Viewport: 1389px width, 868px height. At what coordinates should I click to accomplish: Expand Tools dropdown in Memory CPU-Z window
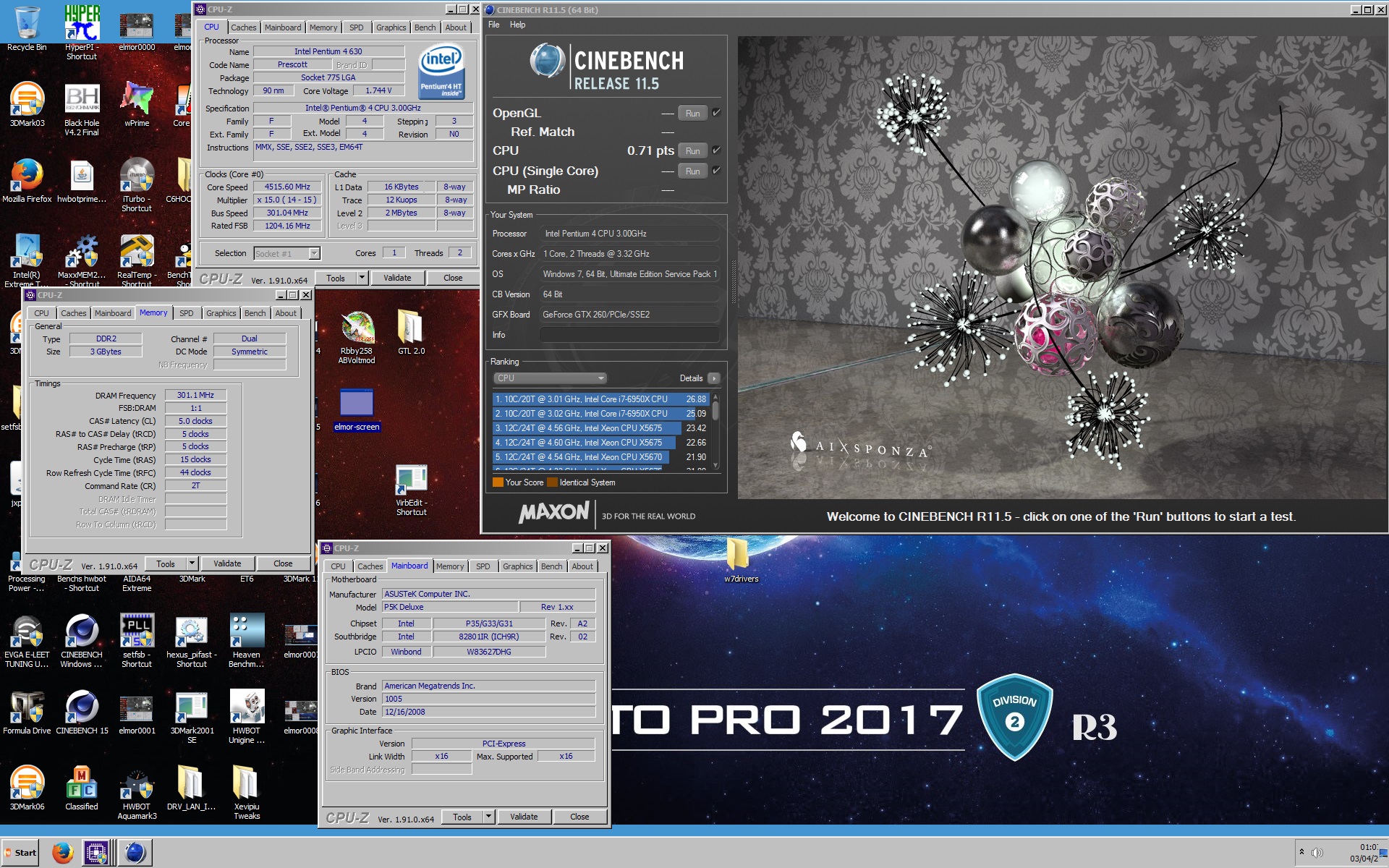[x=192, y=563]
